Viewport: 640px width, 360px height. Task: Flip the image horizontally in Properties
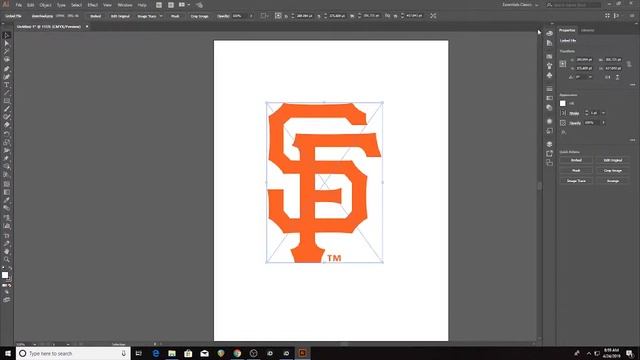(x=608, y=77)
